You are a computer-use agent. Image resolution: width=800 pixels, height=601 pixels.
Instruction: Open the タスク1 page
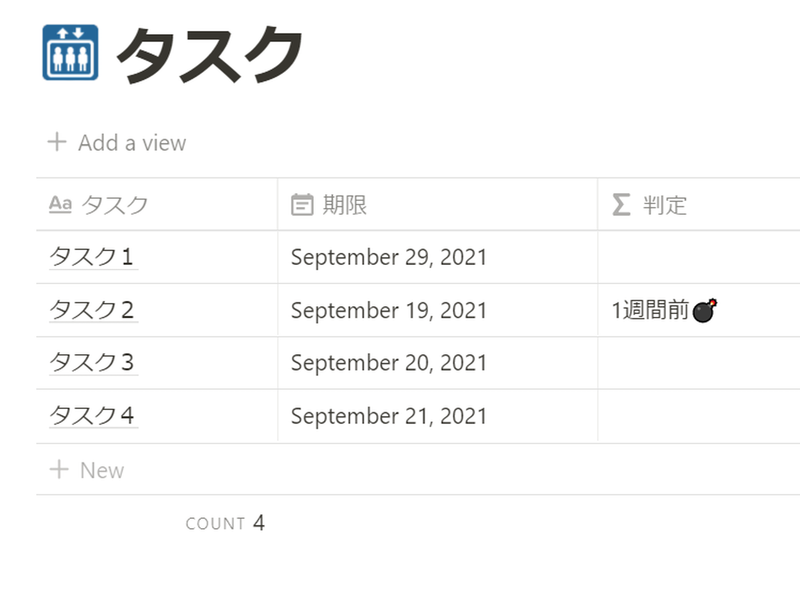click(91, 257)
